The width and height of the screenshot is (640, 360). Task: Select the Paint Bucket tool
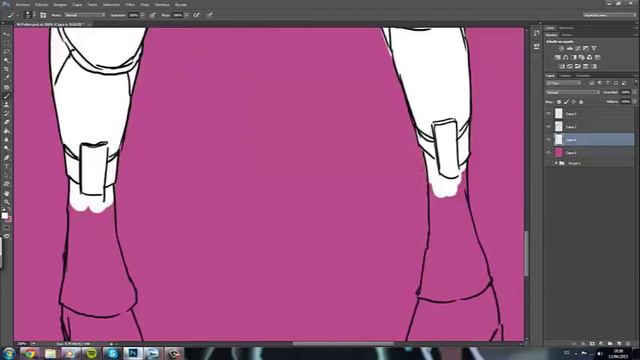(x=6, y=131)
